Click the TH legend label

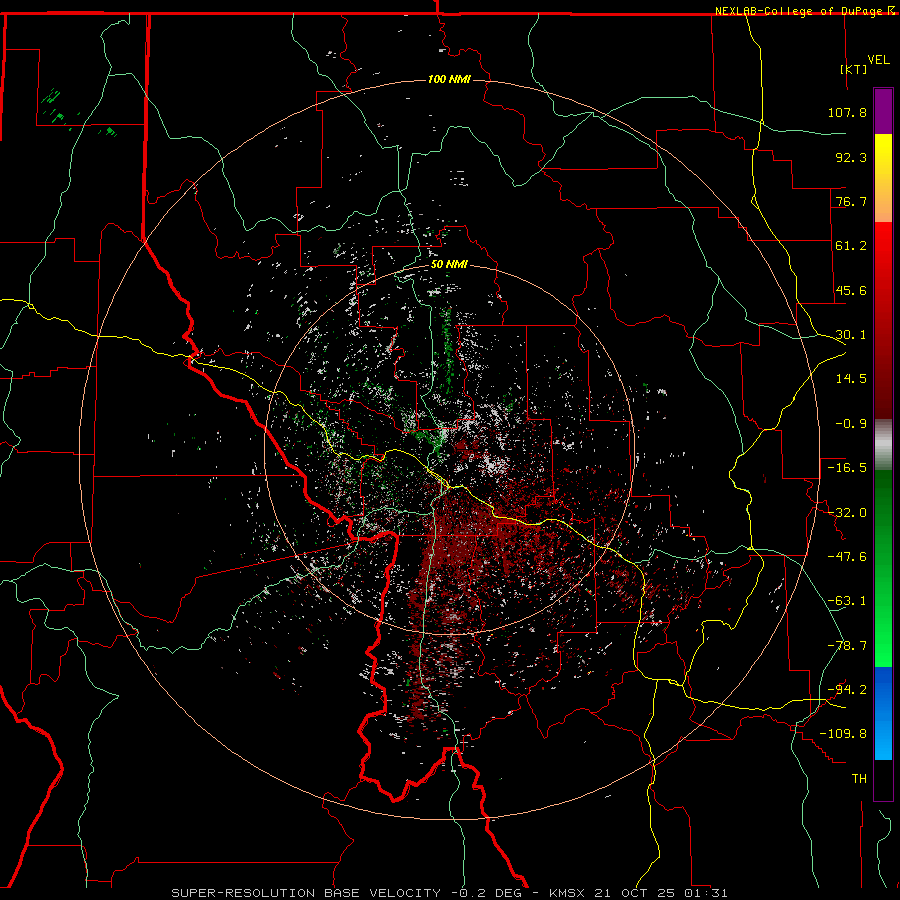coord(859,779)
